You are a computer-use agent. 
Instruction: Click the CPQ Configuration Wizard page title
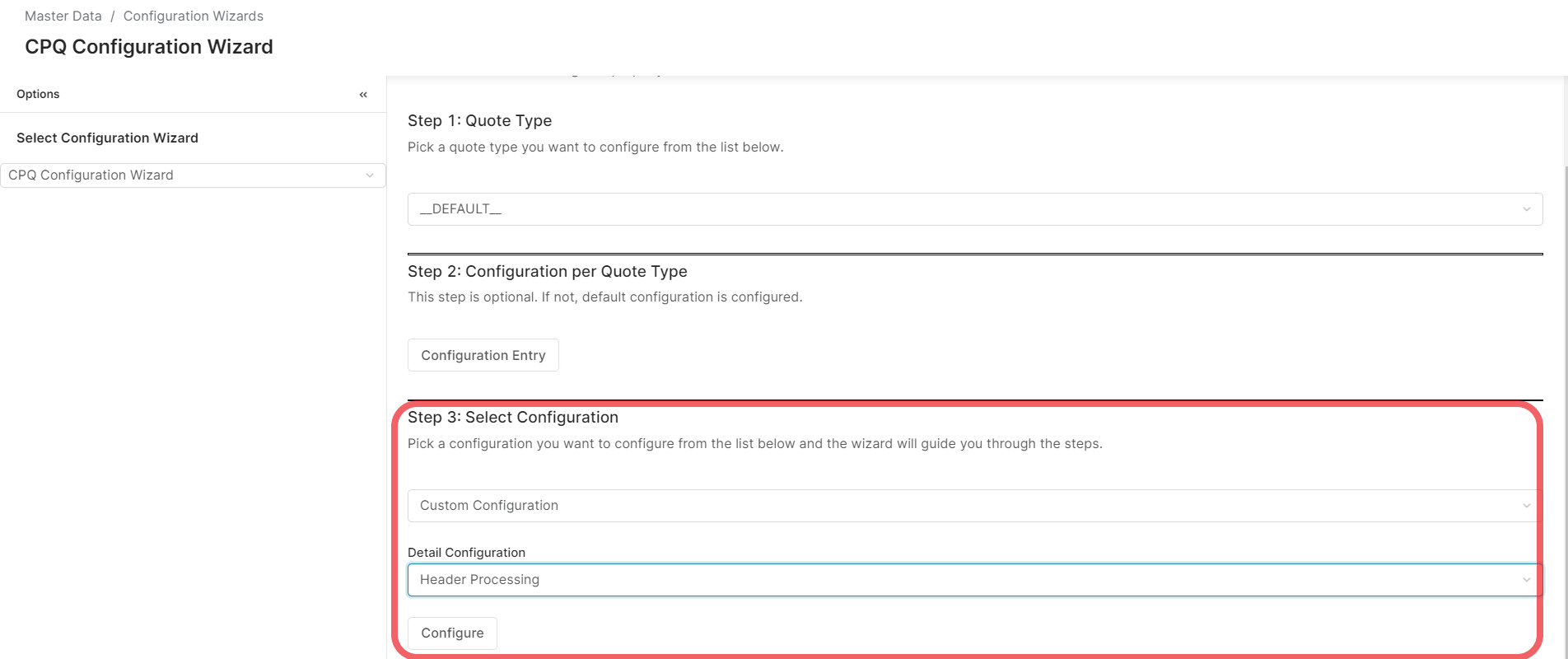[x=149, y=47]
